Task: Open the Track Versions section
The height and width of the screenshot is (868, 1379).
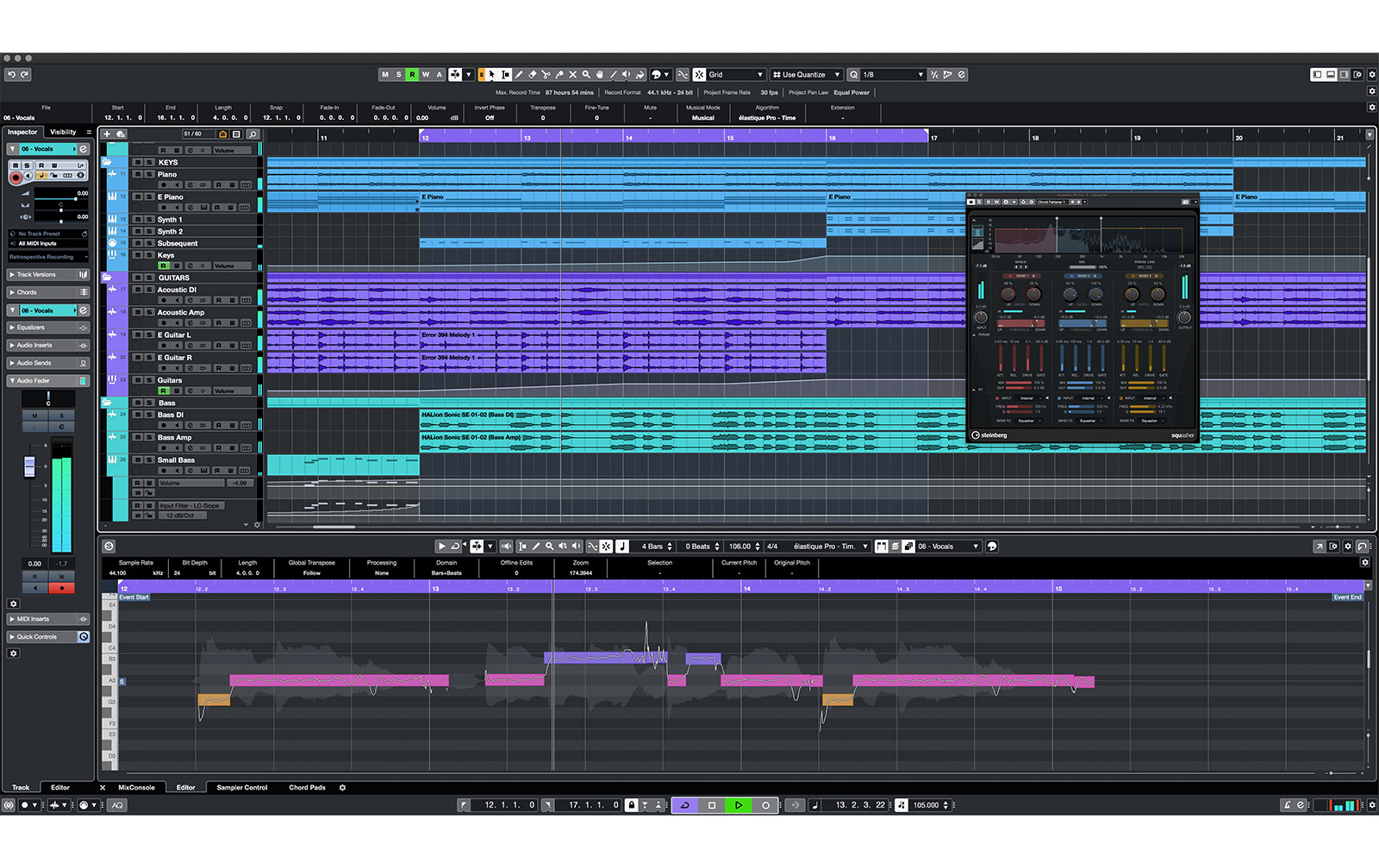Action: click(x=49, y=274)
